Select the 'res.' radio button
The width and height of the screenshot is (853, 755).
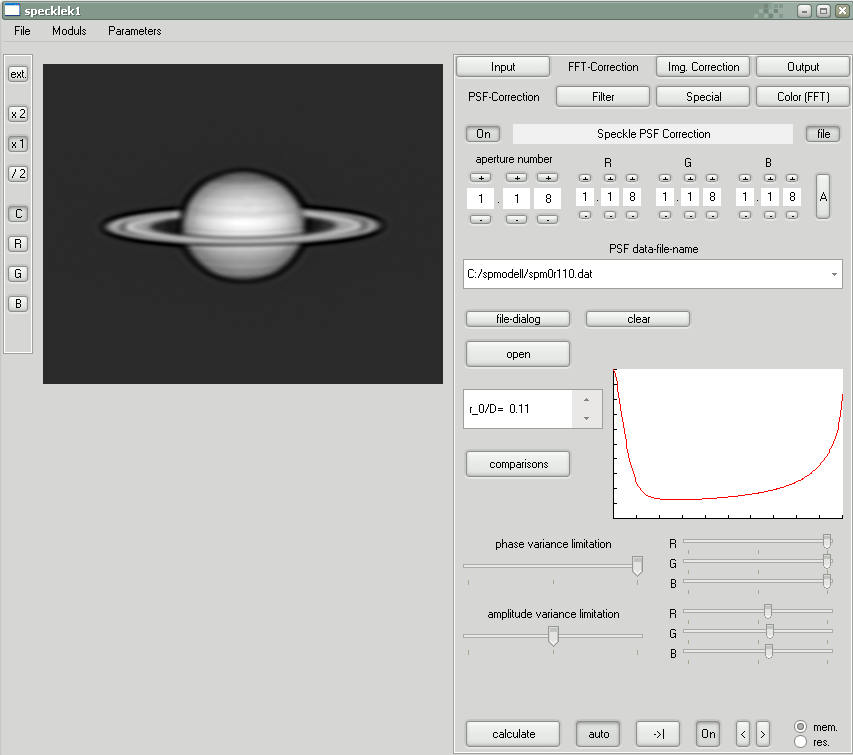pyautogui.click(x=801, y=742)
